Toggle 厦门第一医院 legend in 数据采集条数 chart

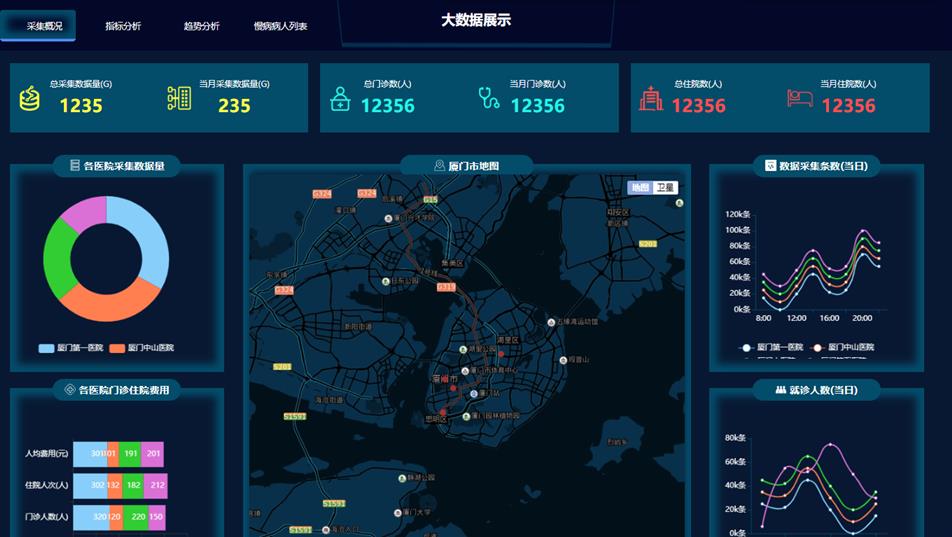pos(770,347)
